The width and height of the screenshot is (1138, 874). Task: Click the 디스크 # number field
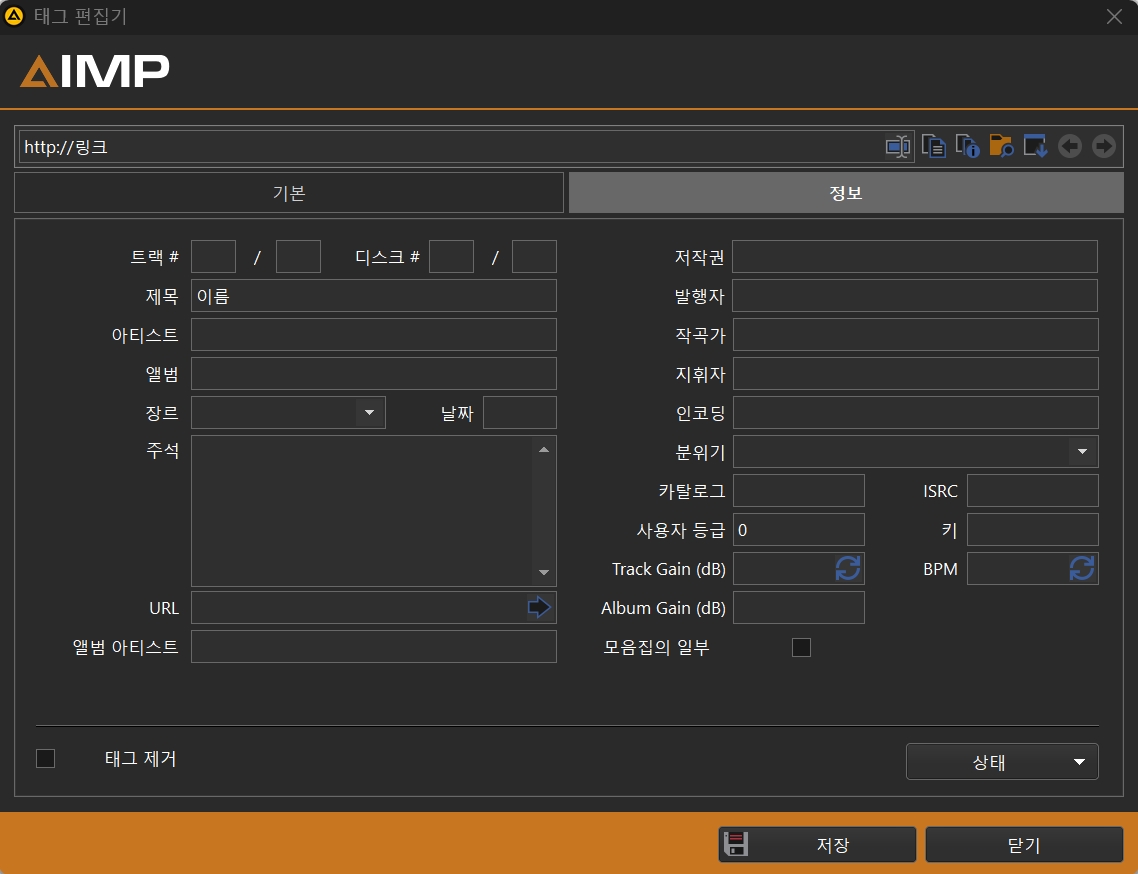451,256
